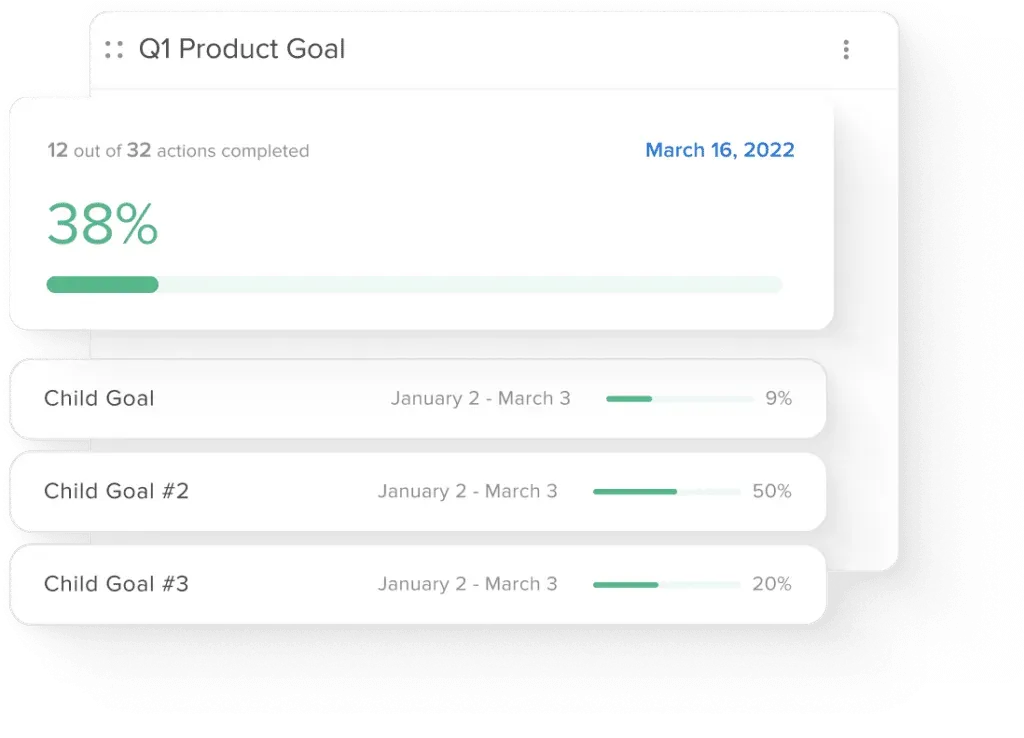Grab the drag handle beside Q1 Product Goal
Screen dimensions: 1024x738
(114, 50)
